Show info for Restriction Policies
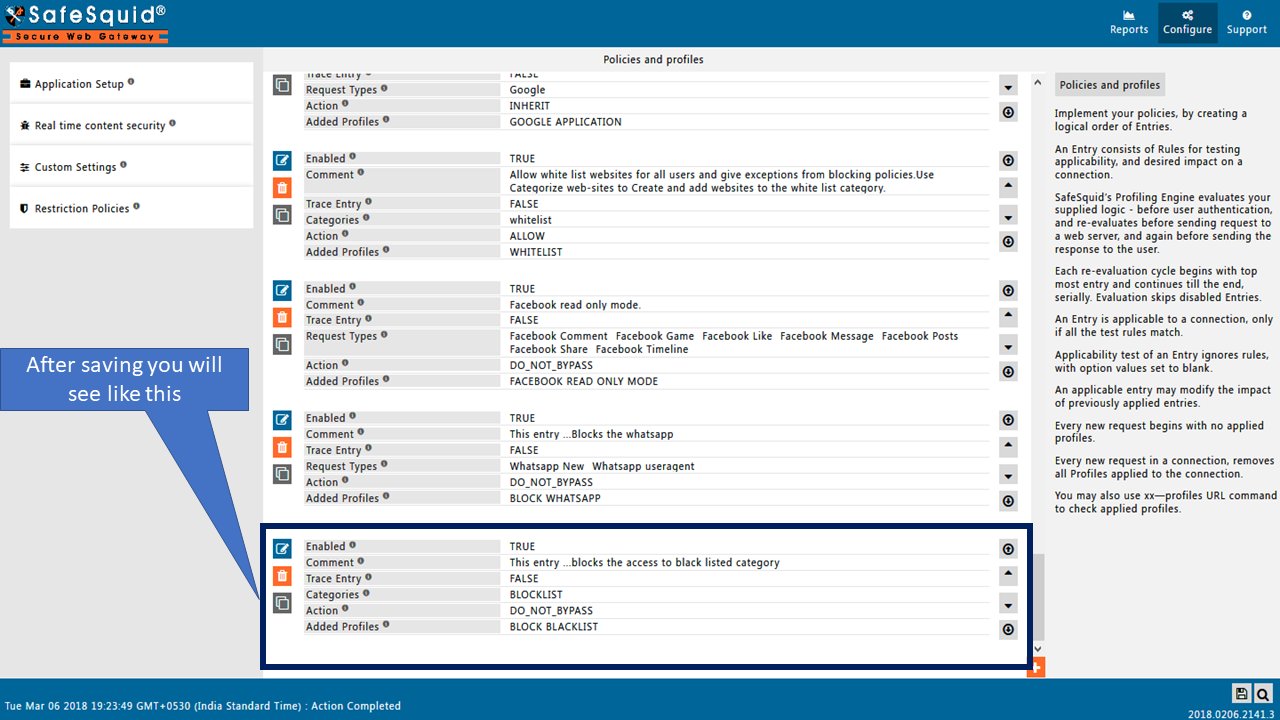Image resolution: width=1280 pixels, height=720 pixels. click(136, 206)
